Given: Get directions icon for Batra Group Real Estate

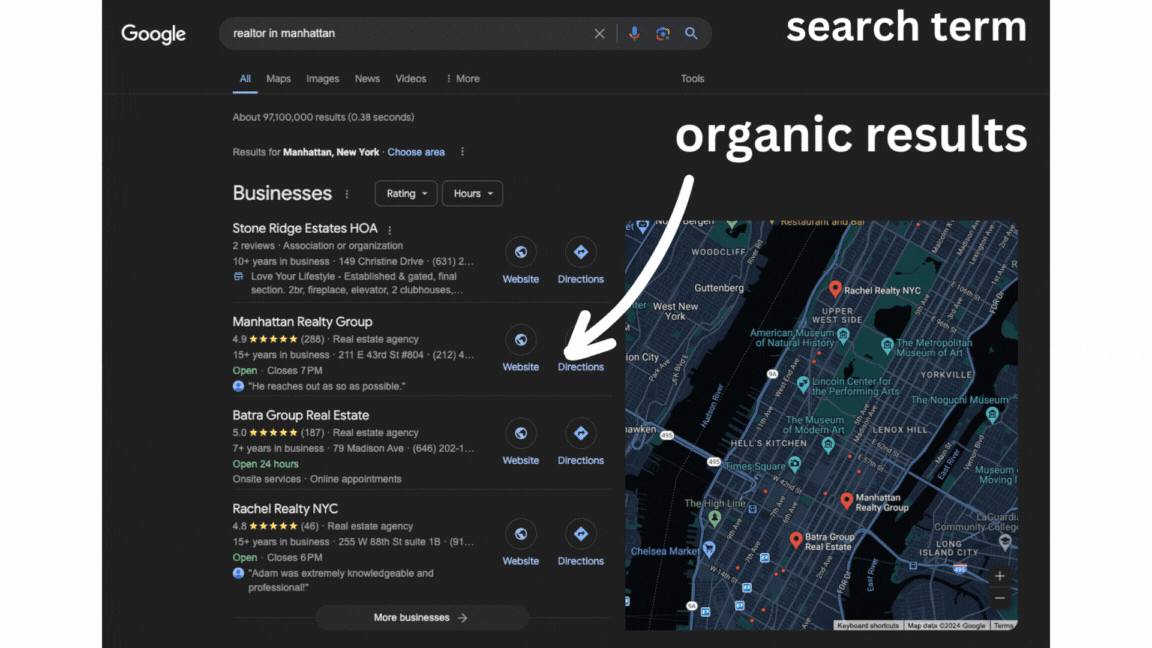Looking at the screenshot, I should coord(580,433).
